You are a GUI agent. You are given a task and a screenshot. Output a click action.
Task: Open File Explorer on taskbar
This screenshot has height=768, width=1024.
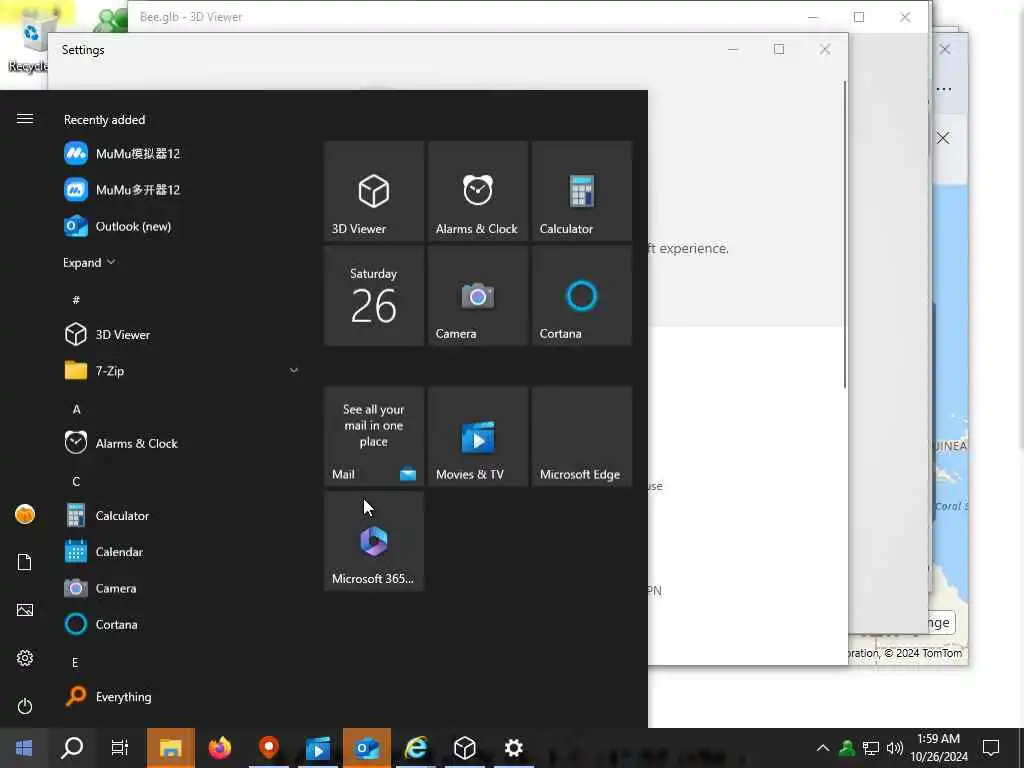point(170,748)
